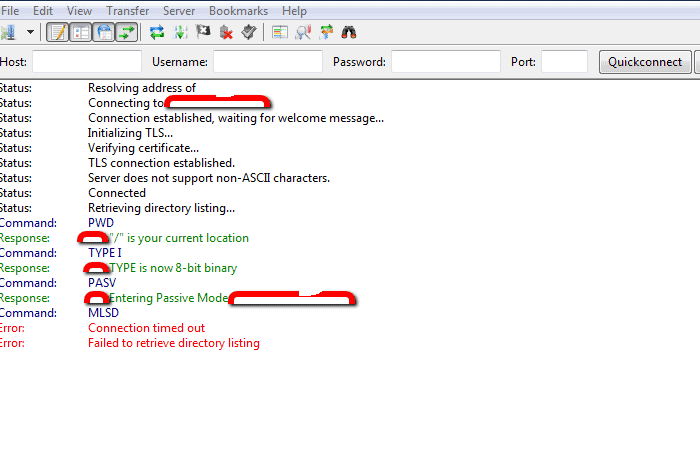Select 'TYPE is now 8-bit binary' response
This screenshot has height=468, width=700.
click(x=173, y=268)
